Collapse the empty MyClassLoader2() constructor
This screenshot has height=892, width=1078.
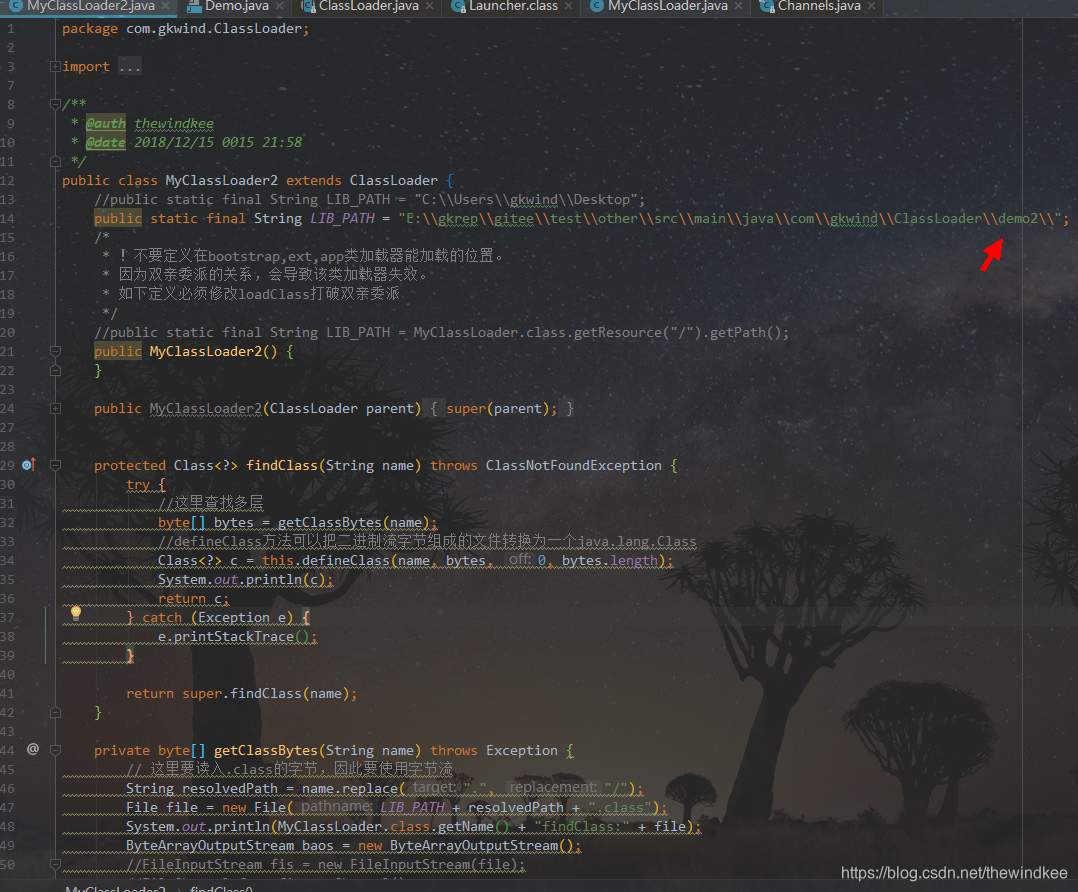55,351
